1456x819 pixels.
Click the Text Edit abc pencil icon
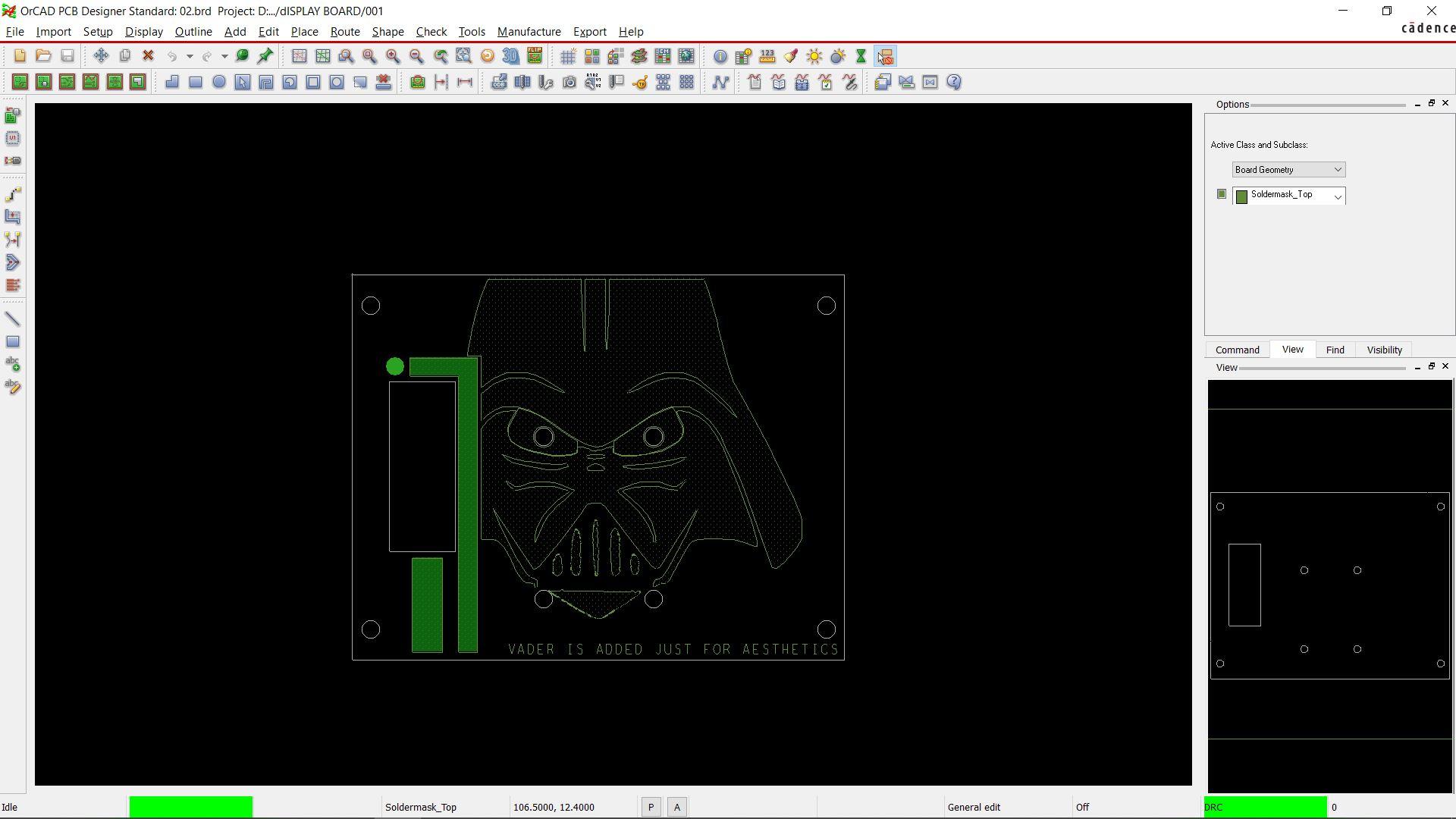pos(13,387)
